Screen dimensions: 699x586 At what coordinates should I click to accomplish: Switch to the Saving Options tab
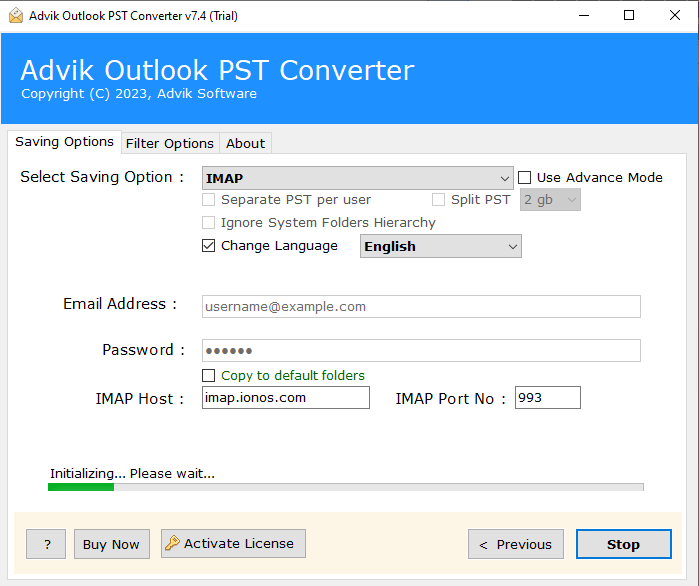(64, 142)
